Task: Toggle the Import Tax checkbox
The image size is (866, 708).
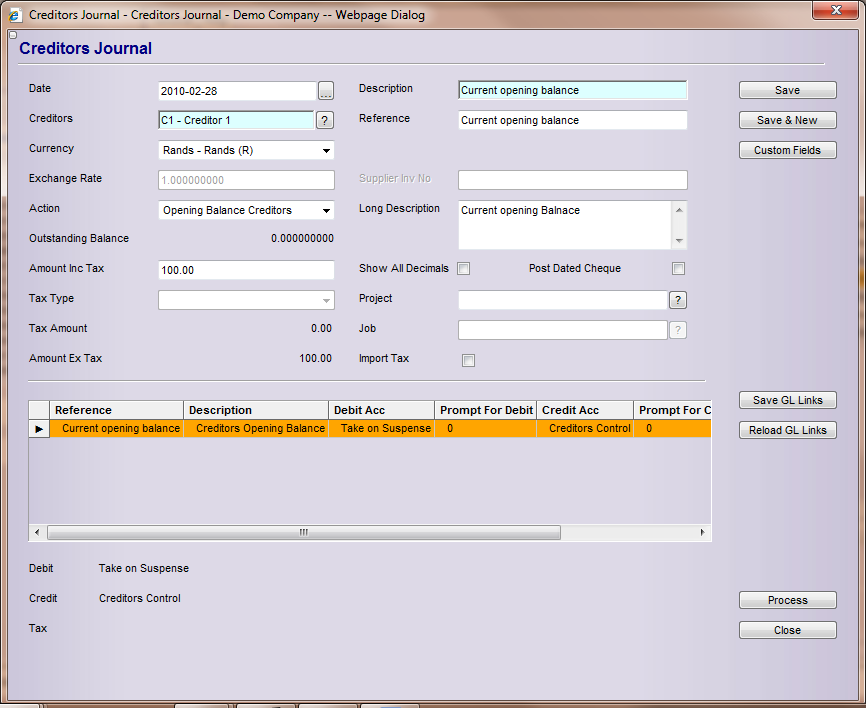Action: [468, 360]
